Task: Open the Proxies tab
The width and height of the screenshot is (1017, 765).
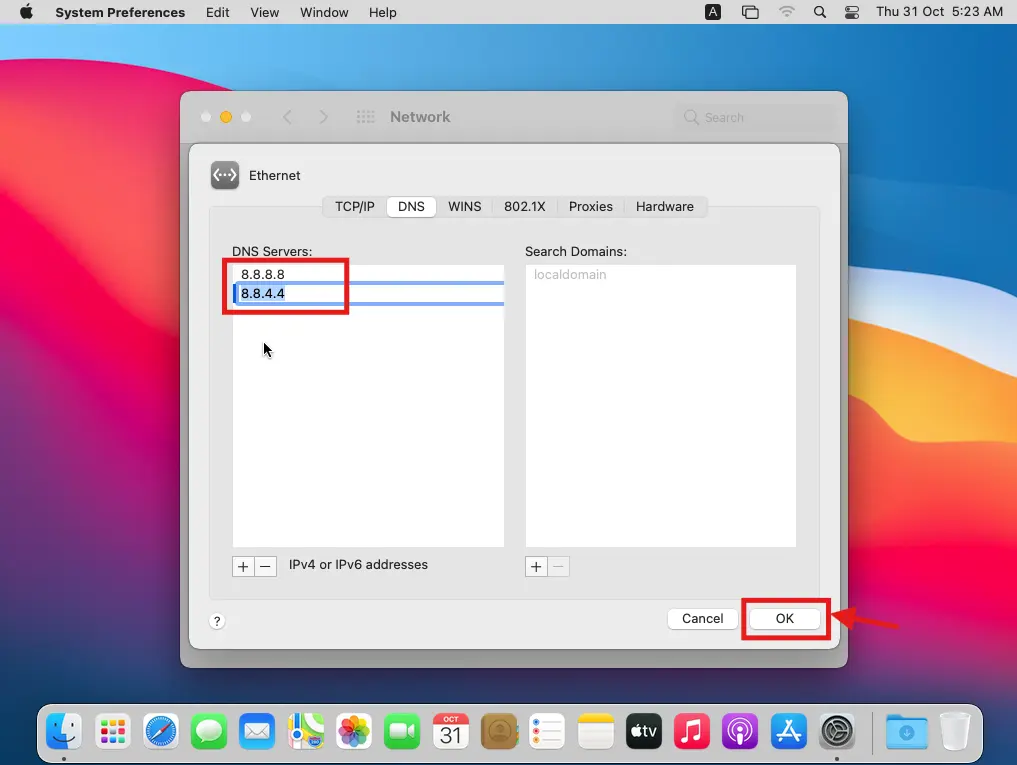Action: click(590, 206)
